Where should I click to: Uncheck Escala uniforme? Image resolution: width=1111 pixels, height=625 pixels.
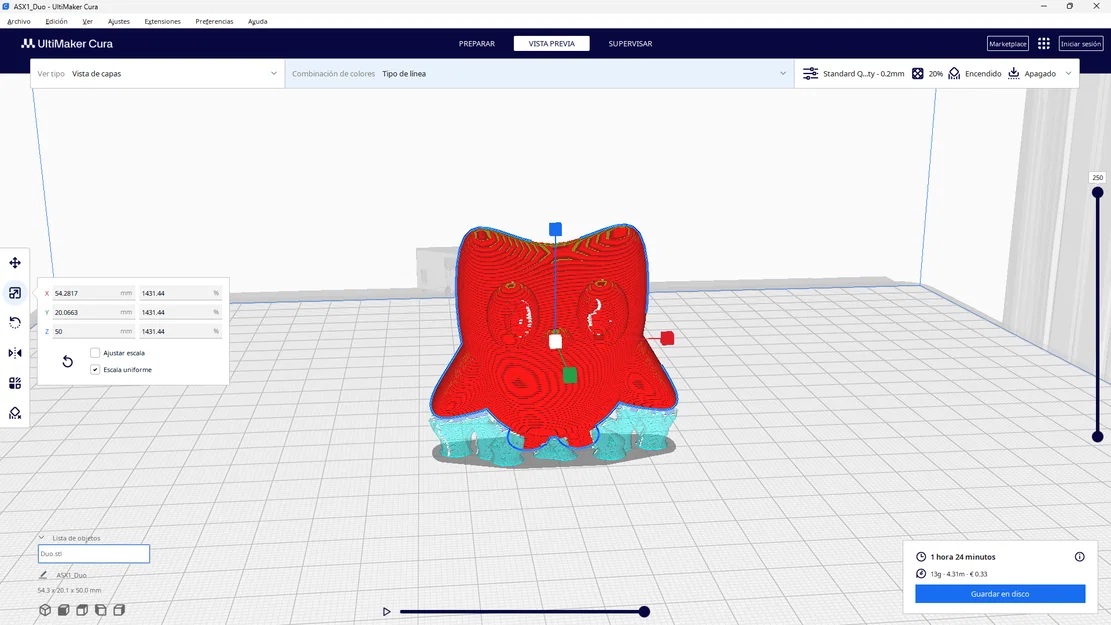tap(93, 369)
